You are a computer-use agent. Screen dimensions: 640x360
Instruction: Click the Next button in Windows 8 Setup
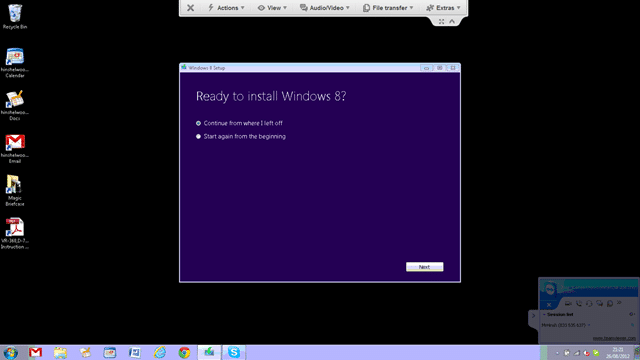(x=424, y=267)
